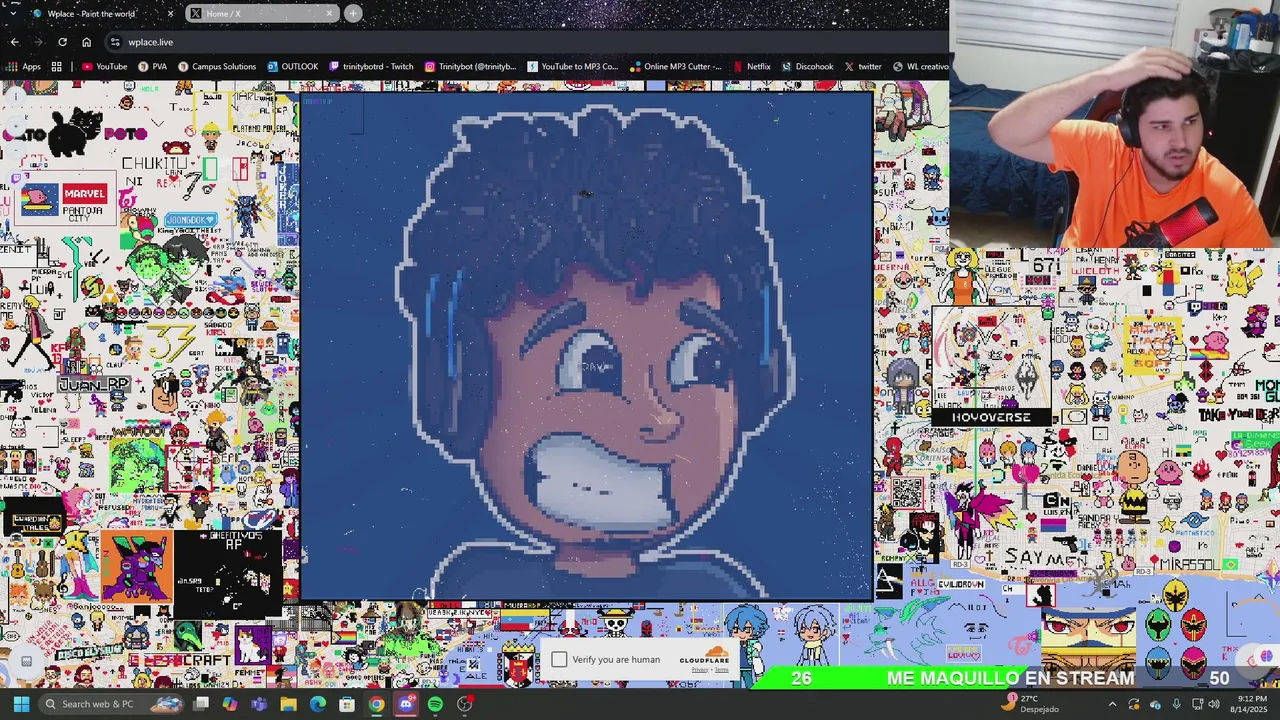Click the pixel art portrait on canvas
The image size is (1280, 720).
pos(587,346)
